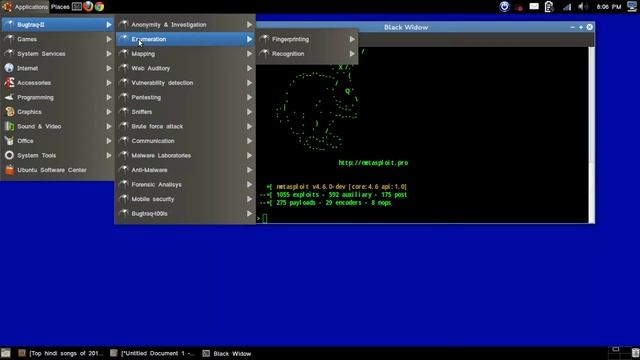Click the Office category icon
This screenshot has height=360, width=640.
point(9,141)
